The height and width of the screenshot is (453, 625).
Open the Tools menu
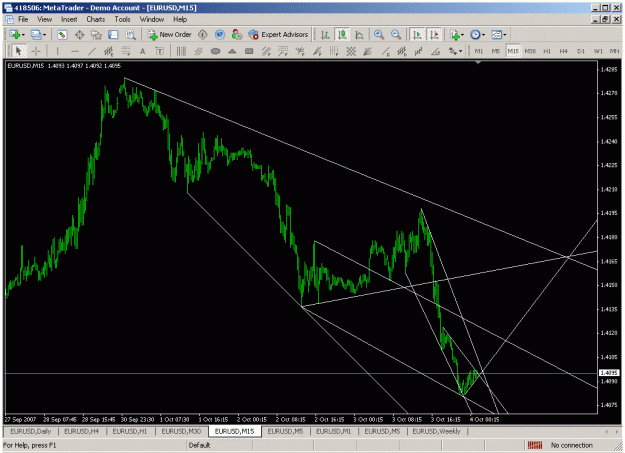point(122,19)
